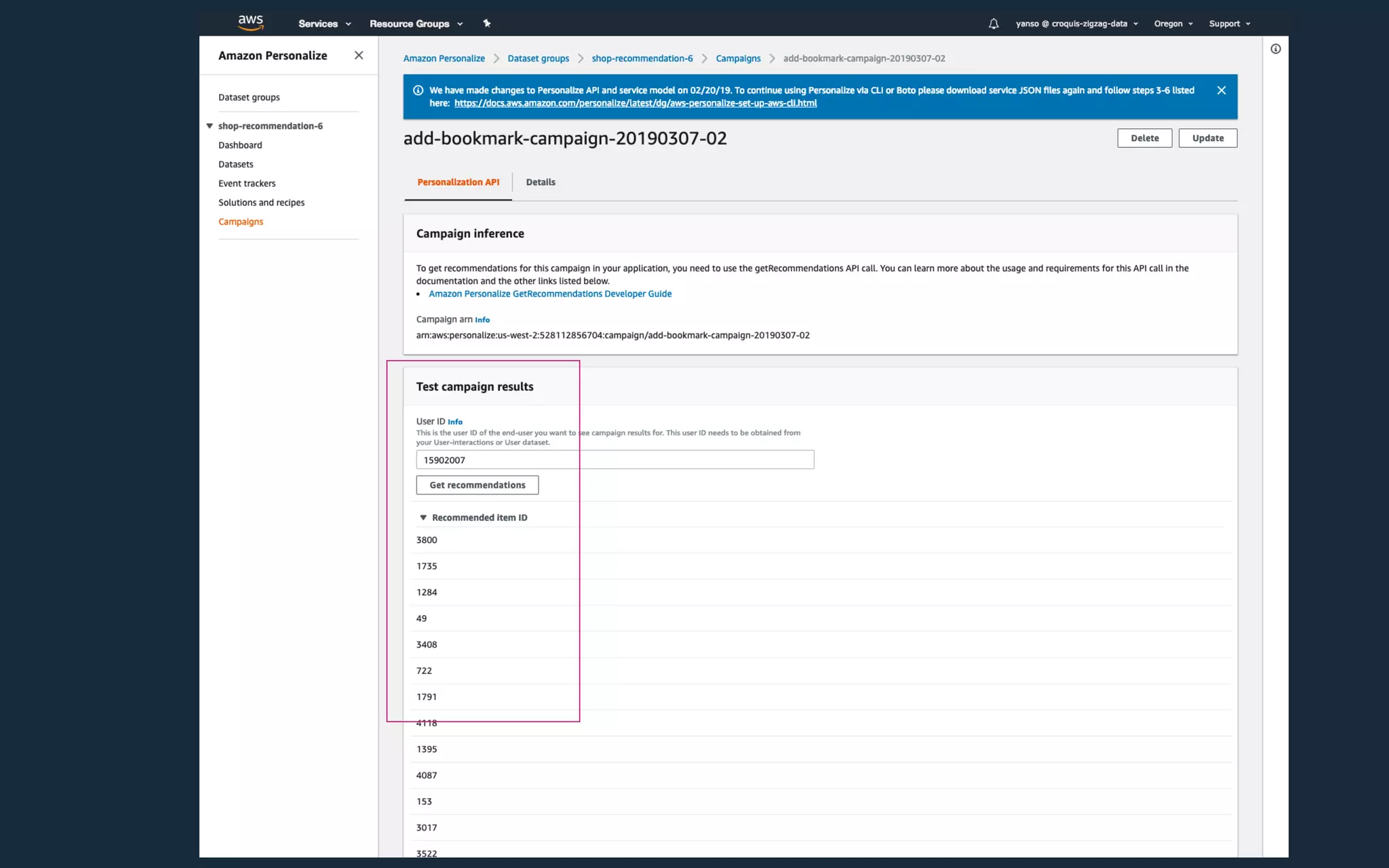This screenshot has height=868, width=1389.
Task: Switch to the Details tab
Action: [x=540, y=182]
